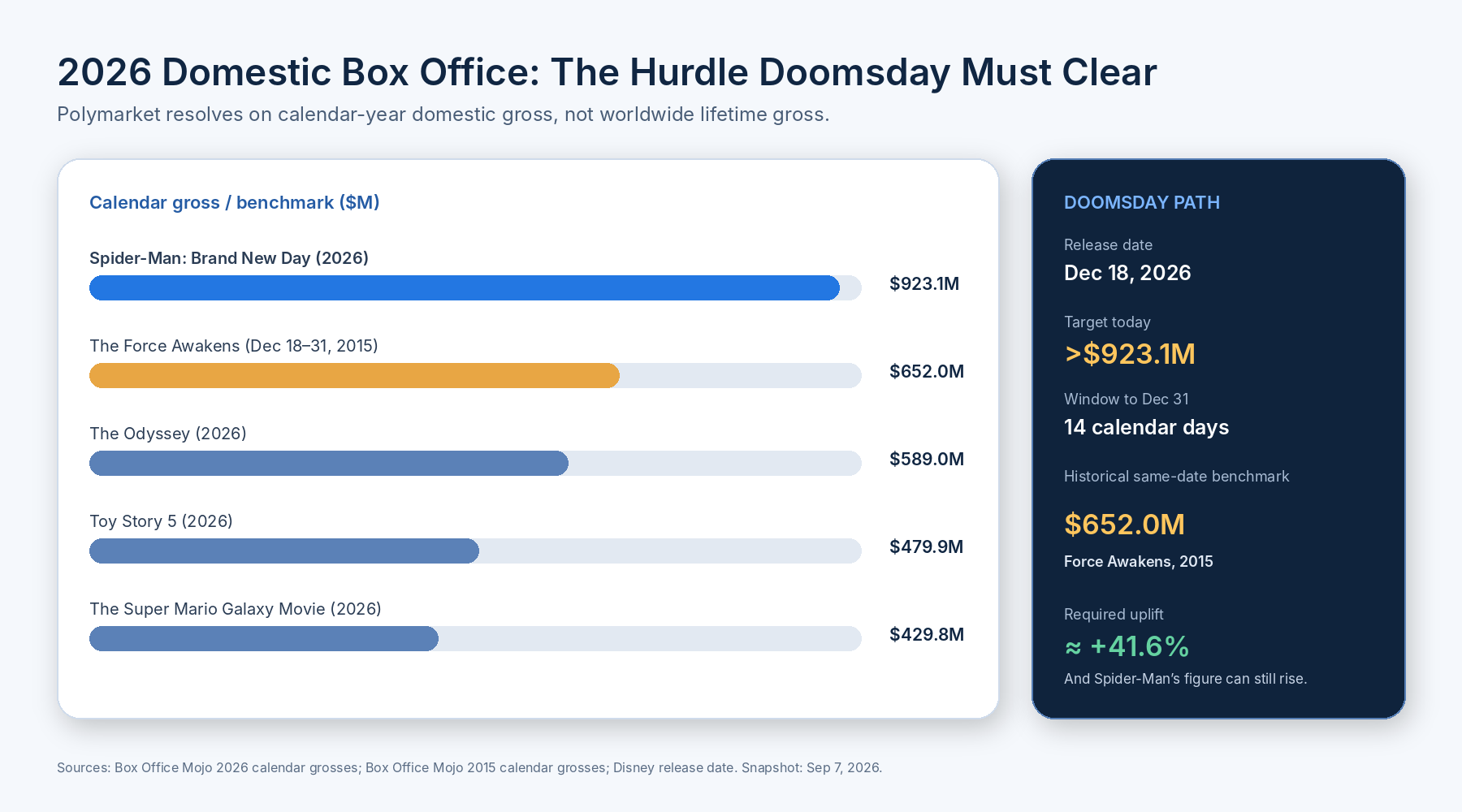The image size is (1462, 812).
Task: Click the orange Force Awakens progress bar
Action: point(354,375)
